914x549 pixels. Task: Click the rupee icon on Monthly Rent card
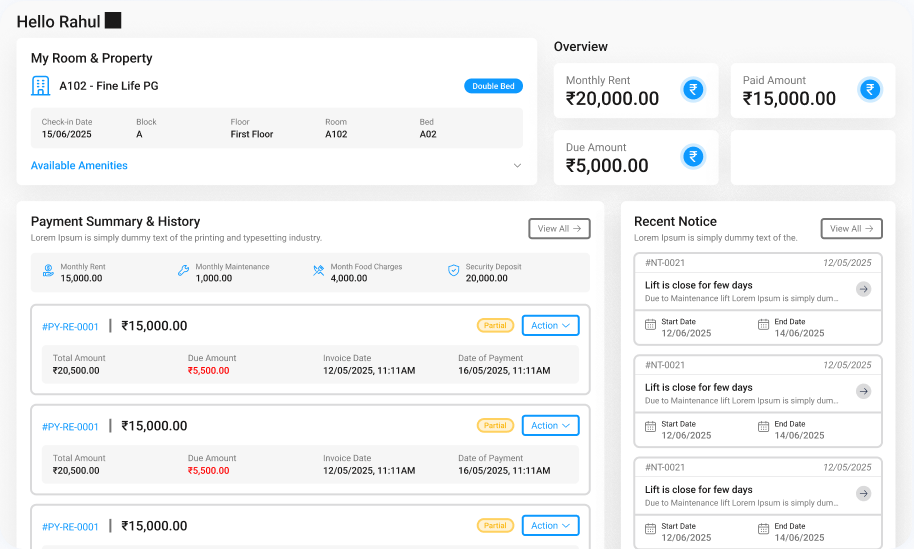[x=693, y=90]
